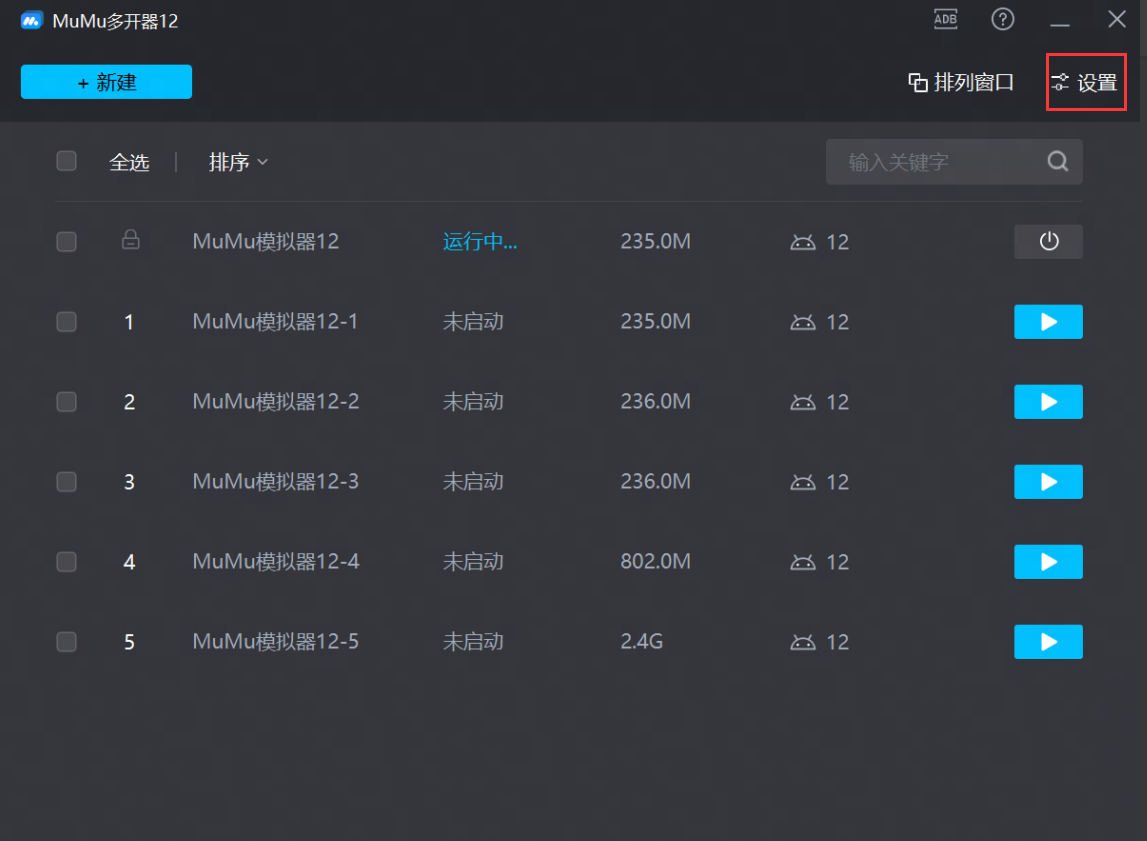Click the MuMu模拟器12-4 instance name
The image size is (1147, 841).
point(276,562)
